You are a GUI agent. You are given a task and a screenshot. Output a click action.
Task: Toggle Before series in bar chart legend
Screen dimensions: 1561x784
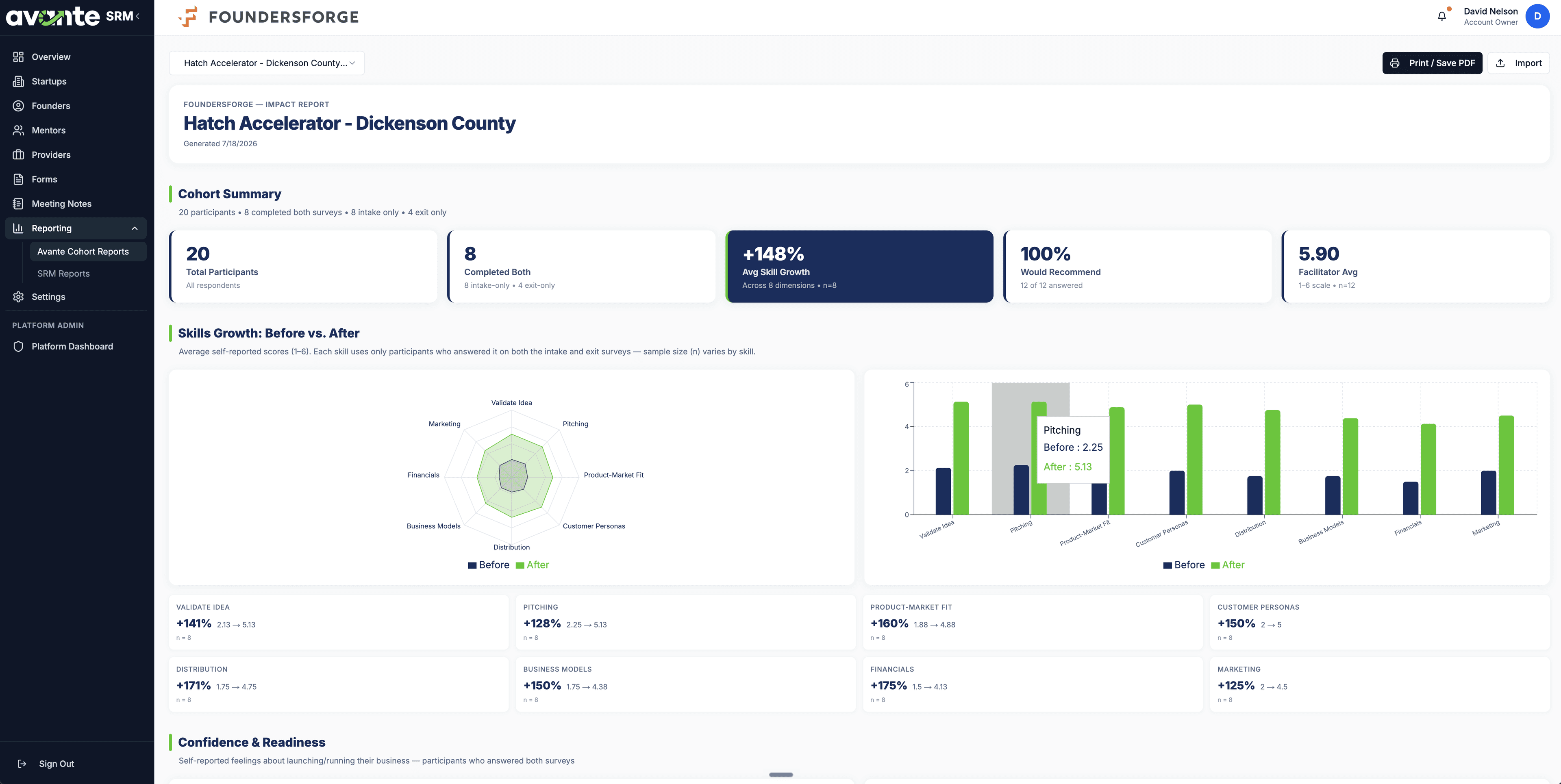point(1184,565)
